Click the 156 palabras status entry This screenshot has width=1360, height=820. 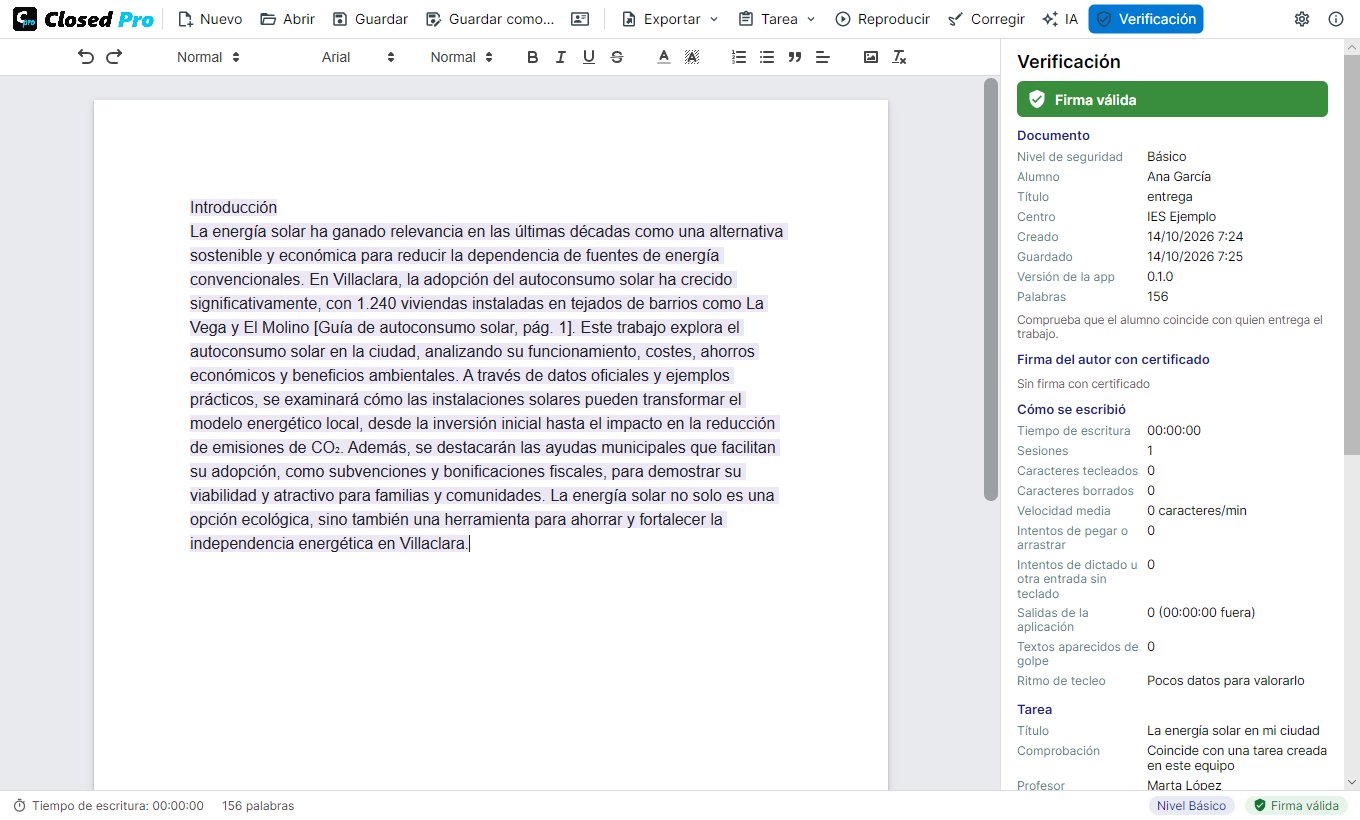coord(258,805)
